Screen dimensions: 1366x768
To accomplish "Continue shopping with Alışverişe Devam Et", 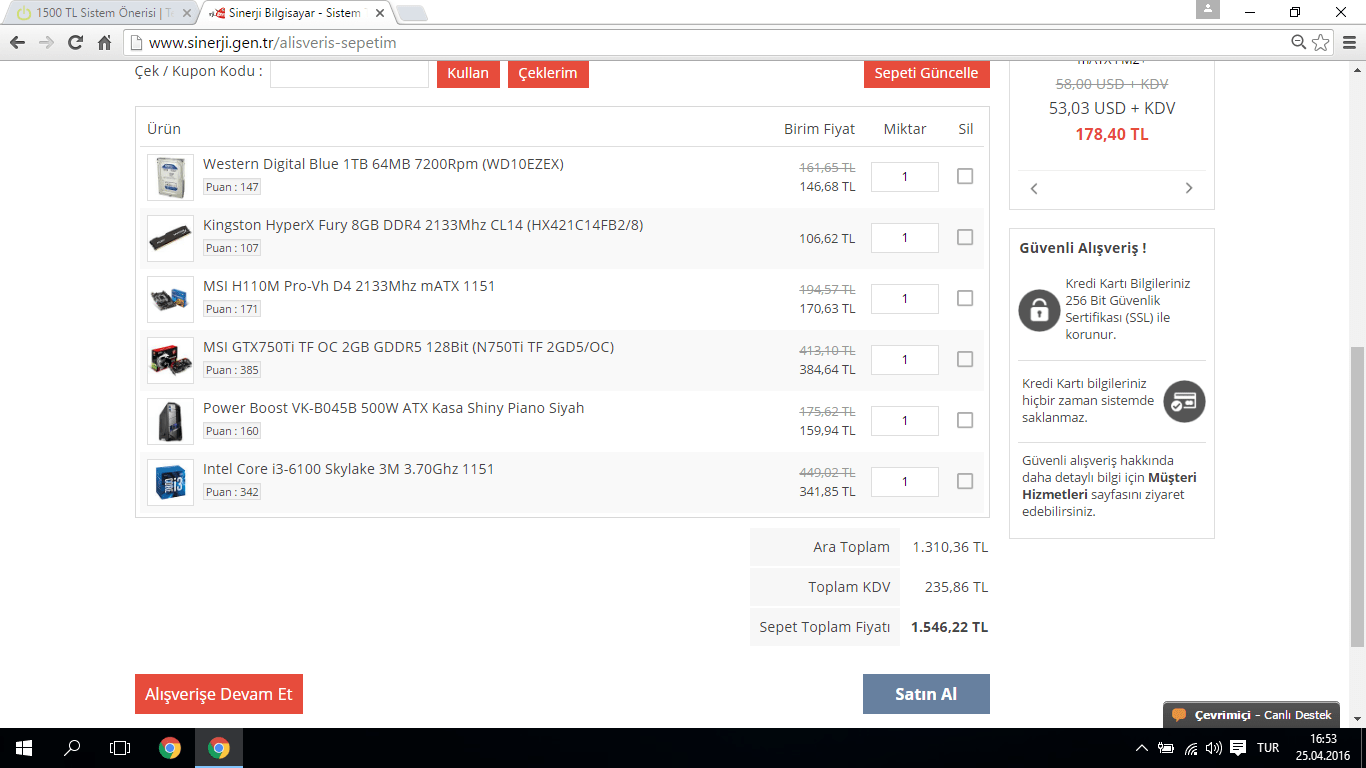I will coord(219,694).
